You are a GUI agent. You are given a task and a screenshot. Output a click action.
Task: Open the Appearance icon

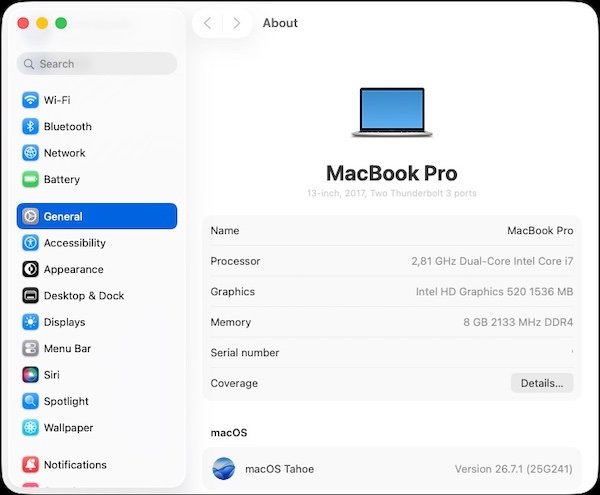pos(30,269)
